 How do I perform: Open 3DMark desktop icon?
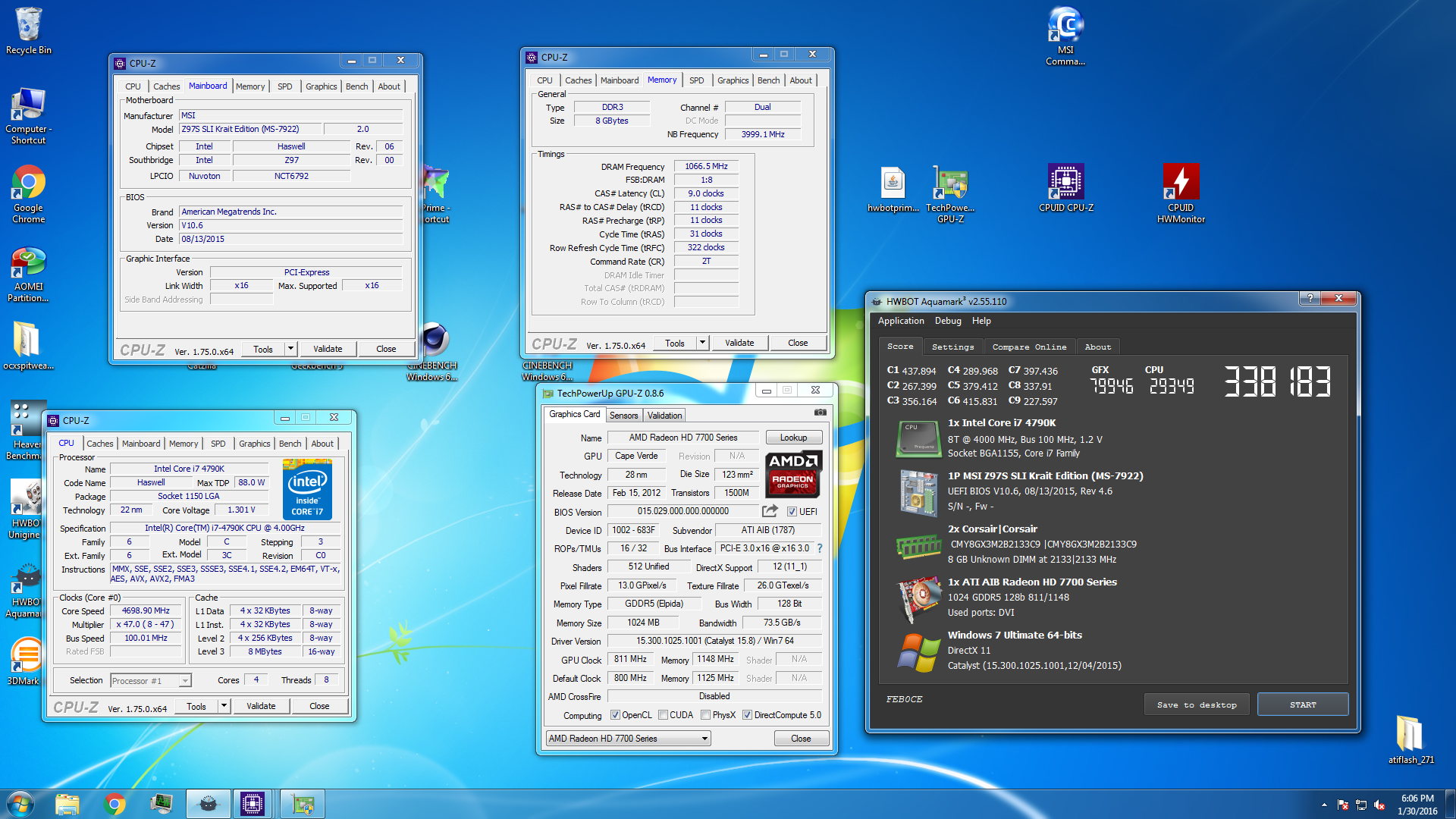click(24, 661)
